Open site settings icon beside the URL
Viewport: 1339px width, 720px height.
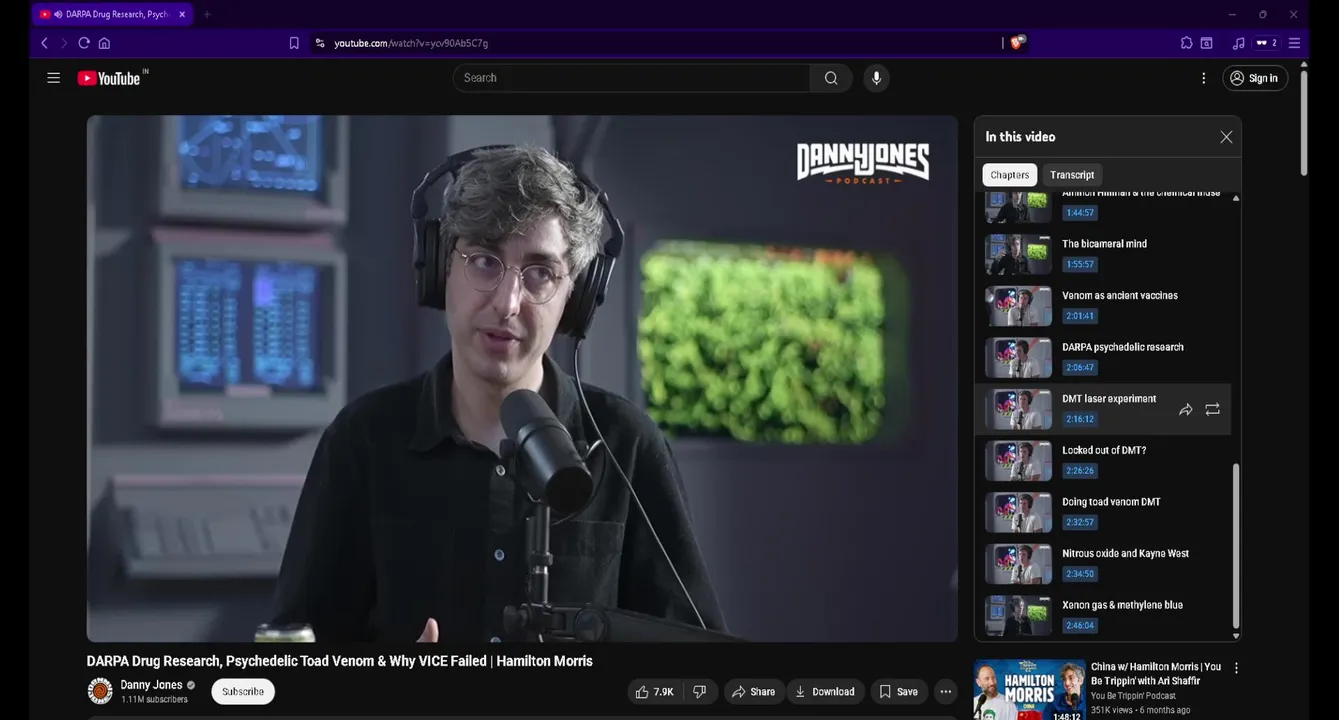point(320,43)
